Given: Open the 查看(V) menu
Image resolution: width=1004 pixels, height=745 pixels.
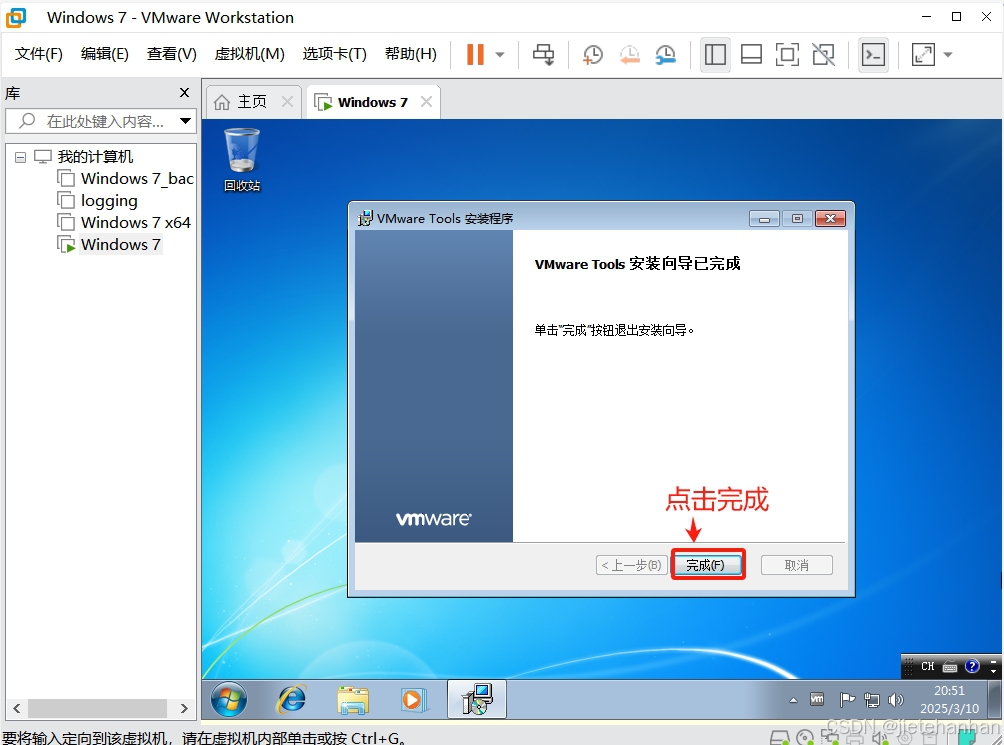Looking at the screenshot, I should coord(171,54).
